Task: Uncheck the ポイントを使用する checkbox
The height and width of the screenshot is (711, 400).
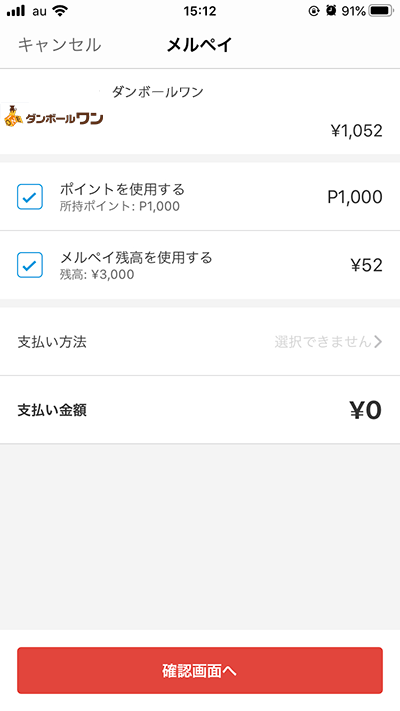Action: 30,197
